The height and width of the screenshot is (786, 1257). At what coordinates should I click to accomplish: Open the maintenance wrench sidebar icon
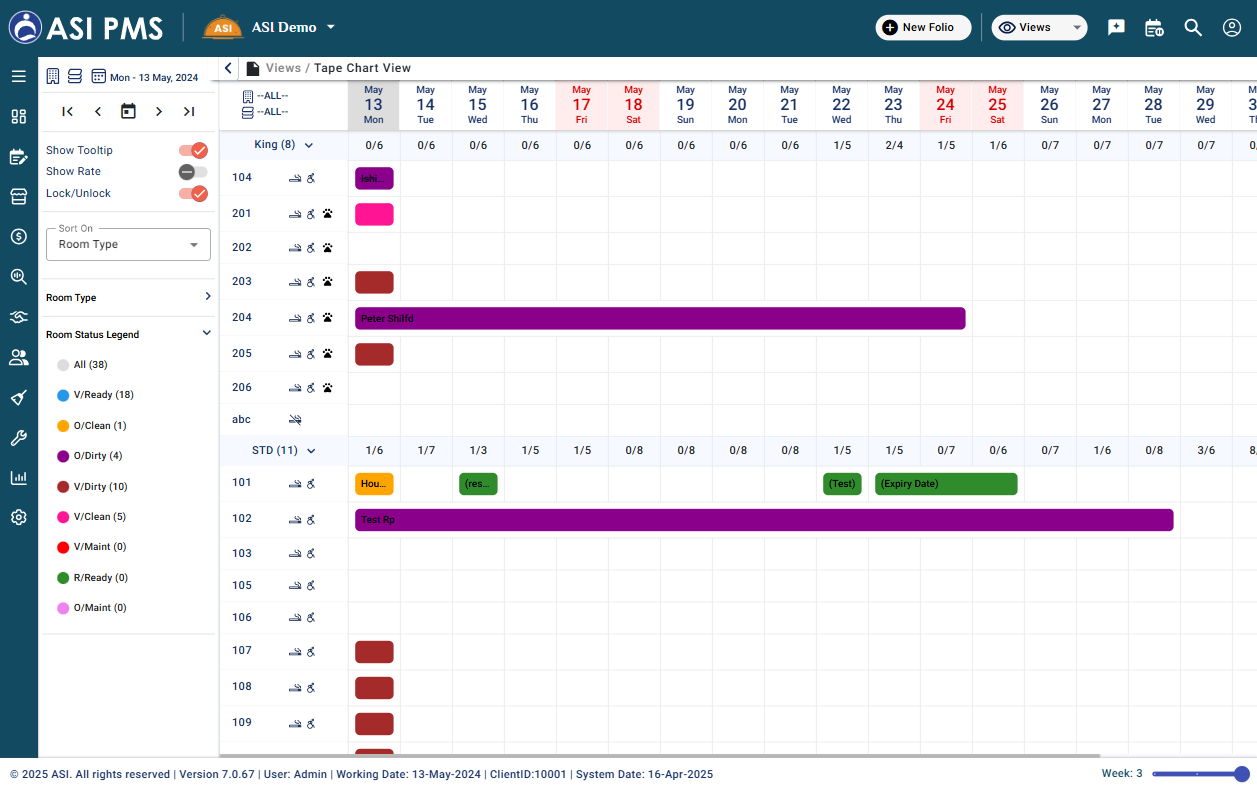[x=18, y=437]
